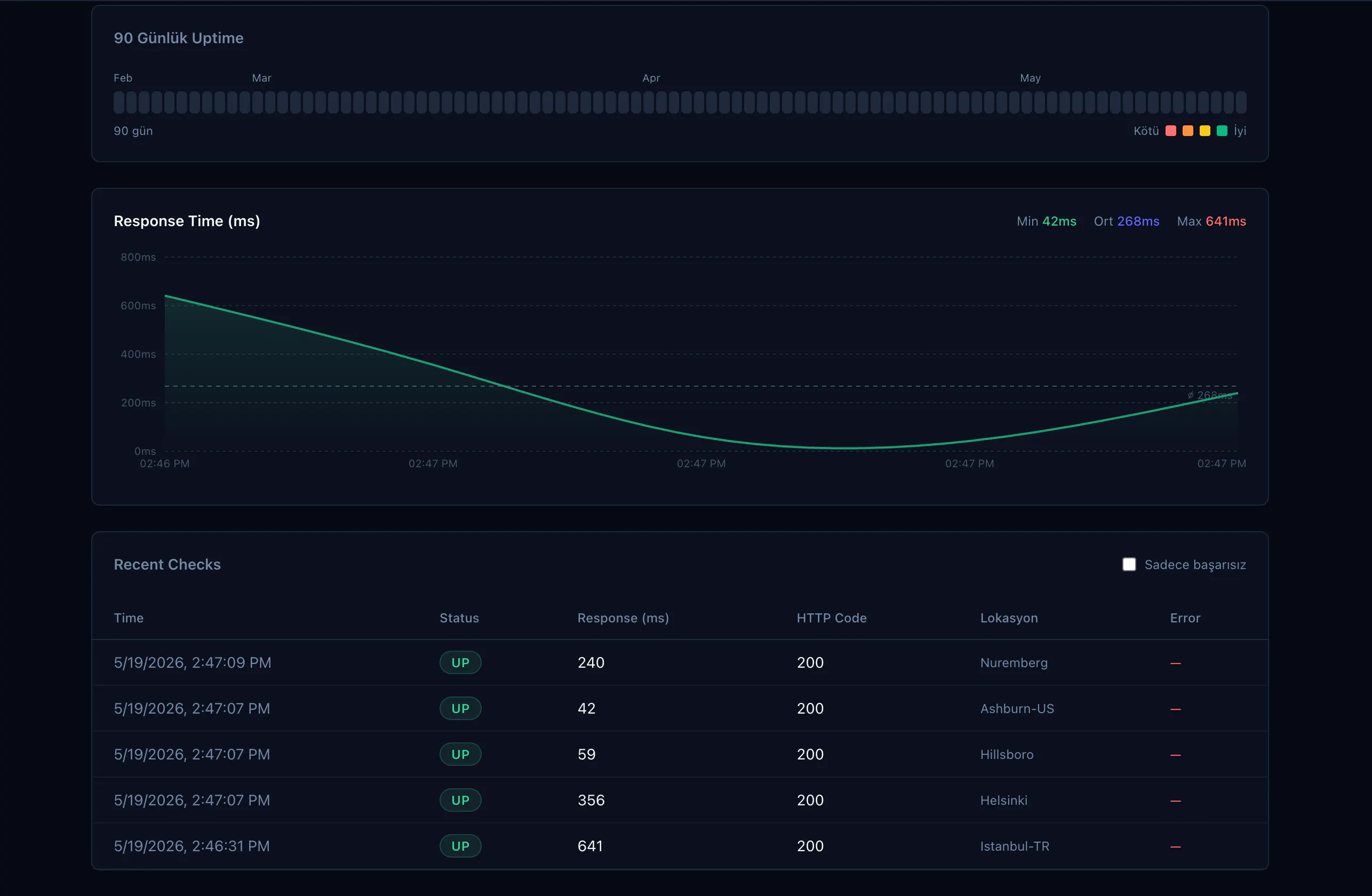Click the 356 response value
This screenshot has height=896, width=1372.
point(591,800)
